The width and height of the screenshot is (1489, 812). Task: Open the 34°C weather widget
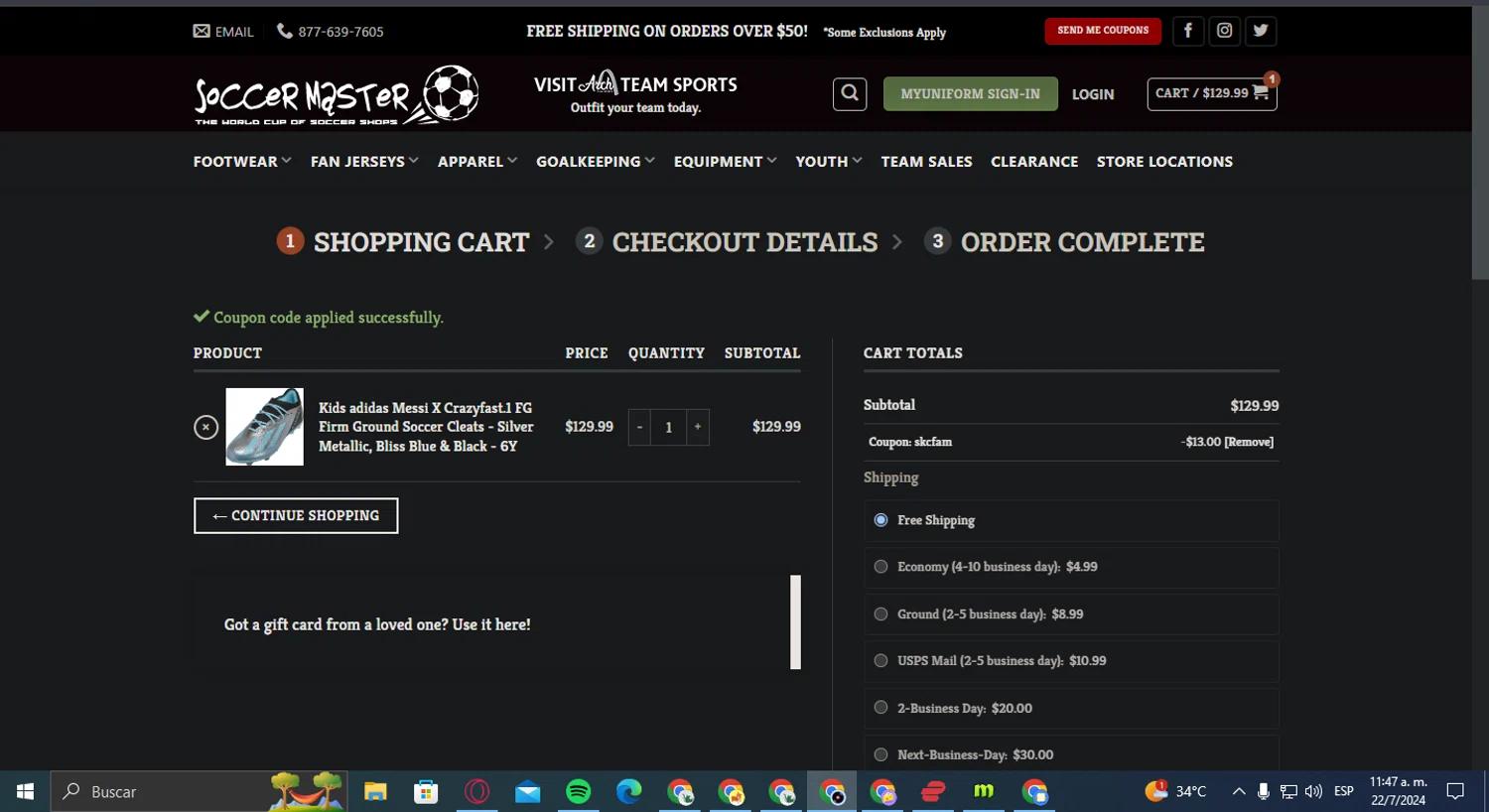point(1176,791)
